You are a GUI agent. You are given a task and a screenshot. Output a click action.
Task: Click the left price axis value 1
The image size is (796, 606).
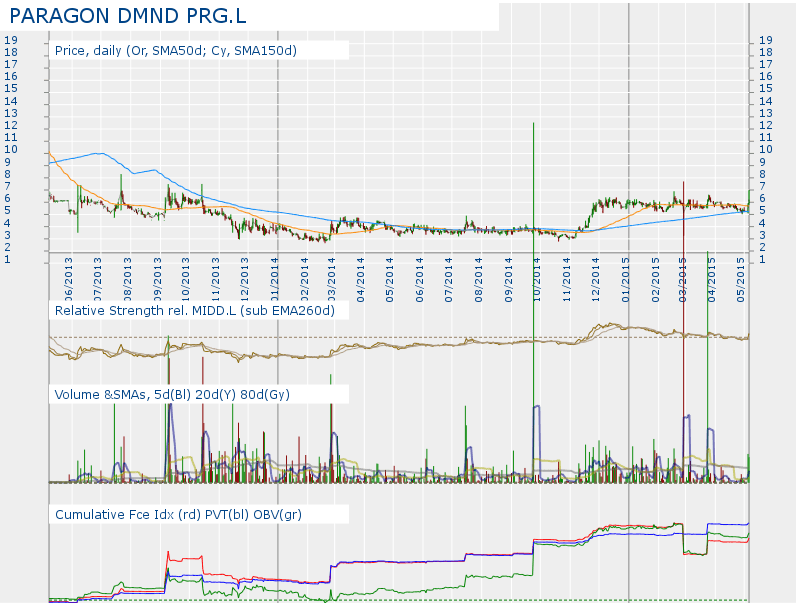[x=7, y=259]
